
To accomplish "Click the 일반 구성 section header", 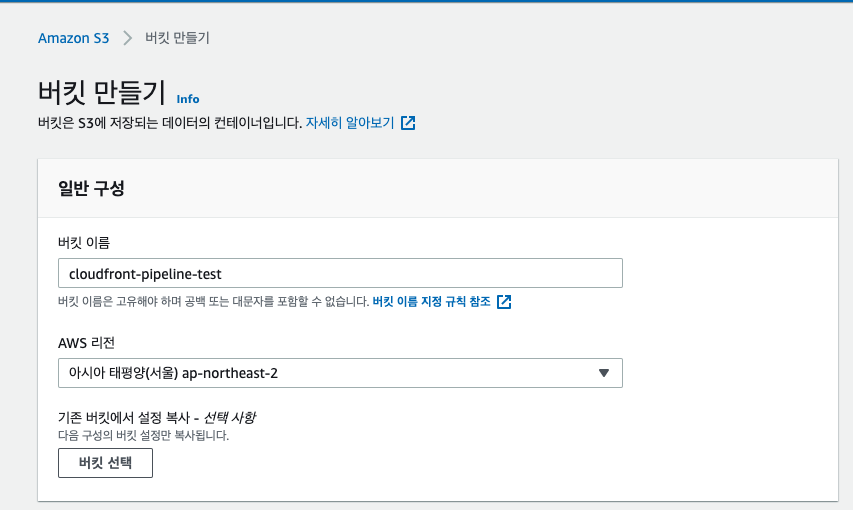I will coord(91,188).
